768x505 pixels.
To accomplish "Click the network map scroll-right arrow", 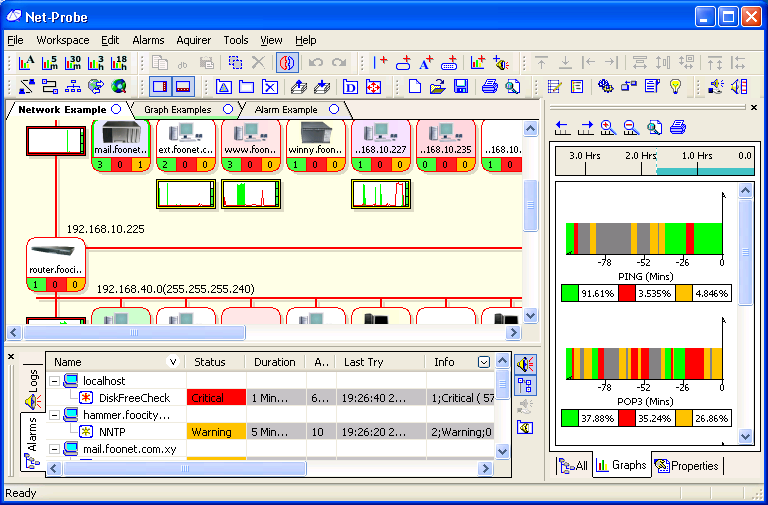I will point(513,333).
